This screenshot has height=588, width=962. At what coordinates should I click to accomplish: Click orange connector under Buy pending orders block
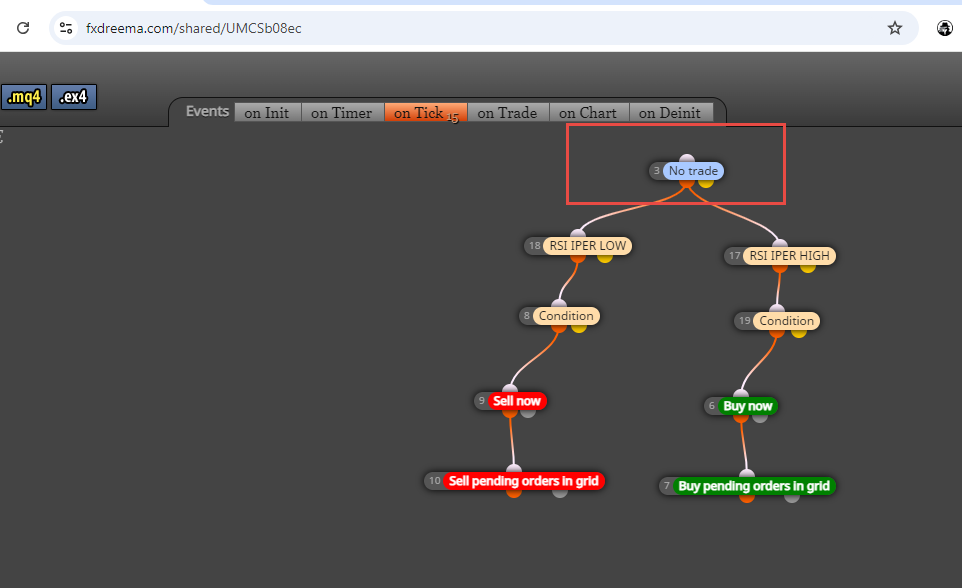click(747, 498)
